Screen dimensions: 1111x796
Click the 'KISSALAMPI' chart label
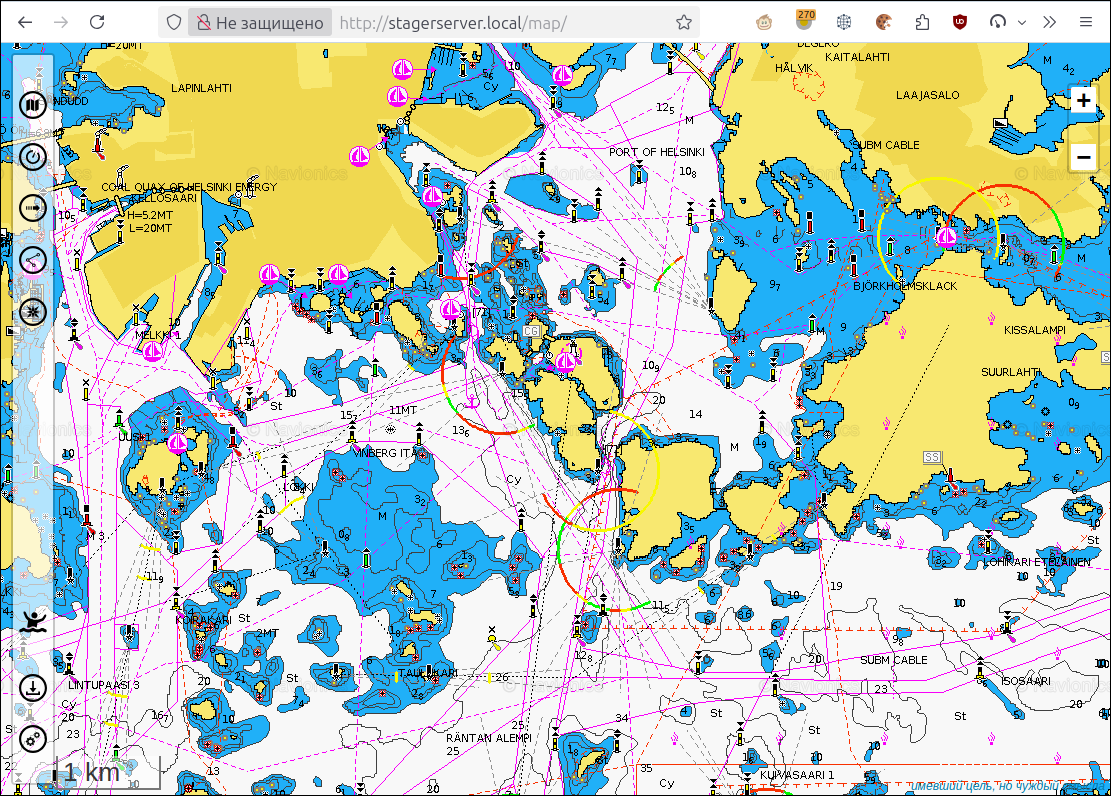click(1034, 330)
